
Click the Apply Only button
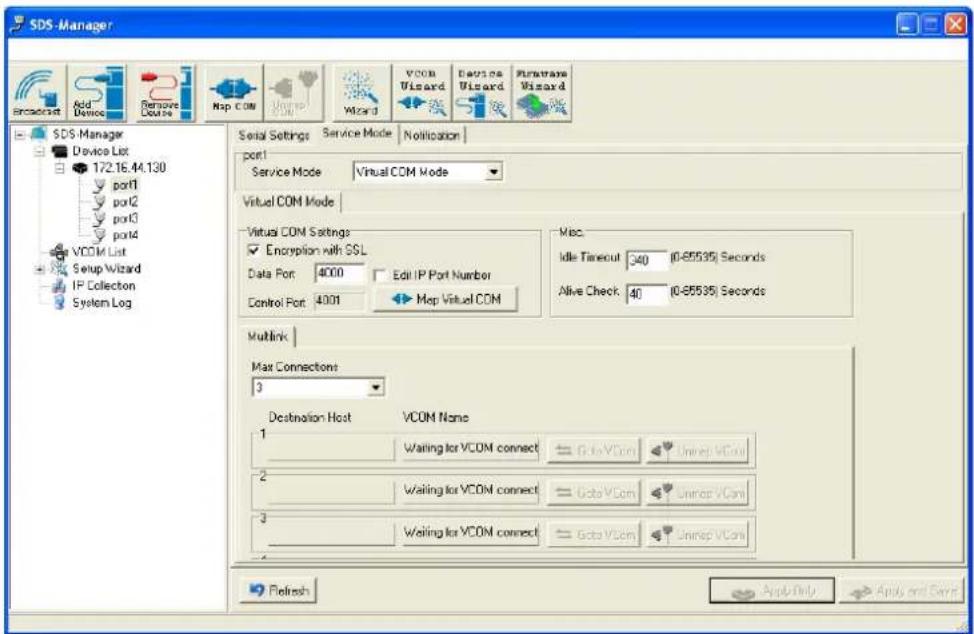tap(771, 591)
